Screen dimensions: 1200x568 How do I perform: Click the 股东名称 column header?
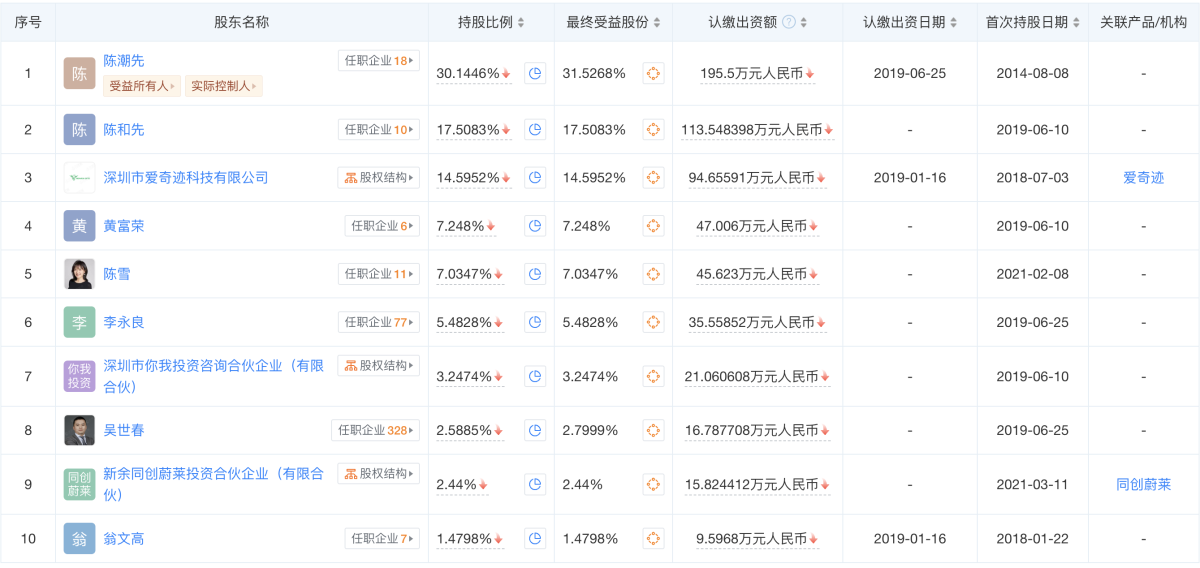coord(241,22)
